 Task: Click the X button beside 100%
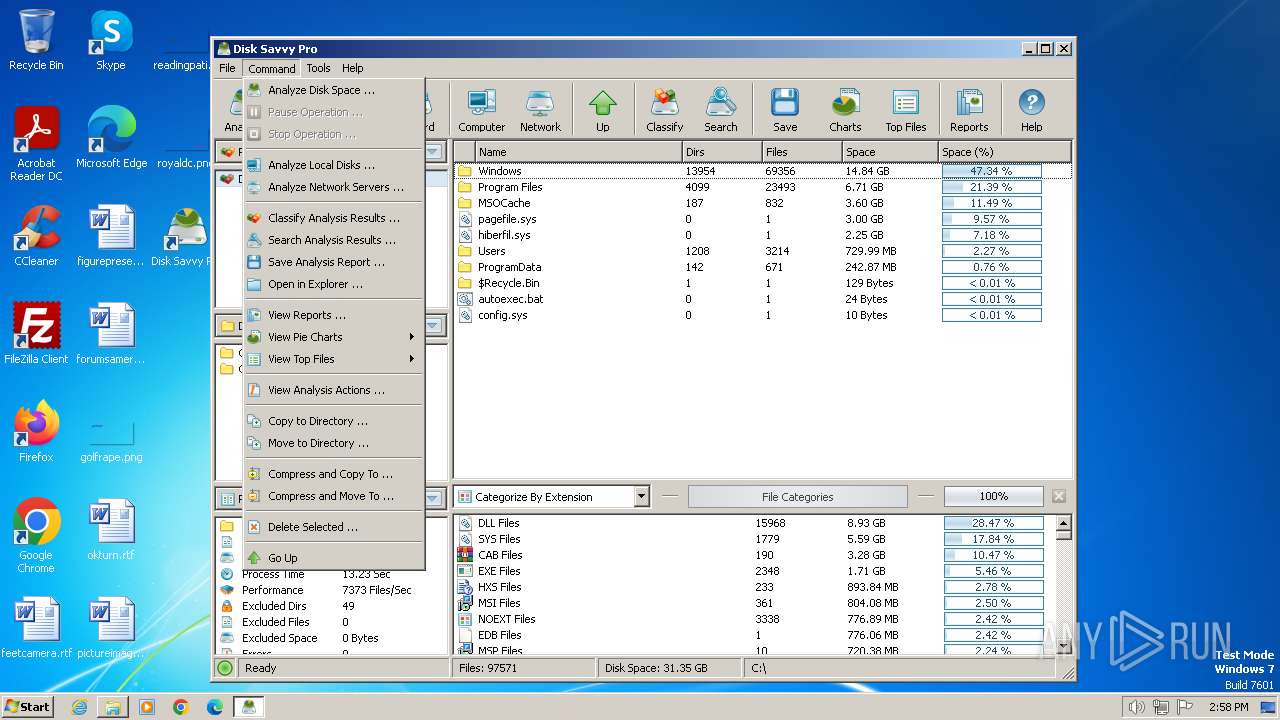[1059, 497]
